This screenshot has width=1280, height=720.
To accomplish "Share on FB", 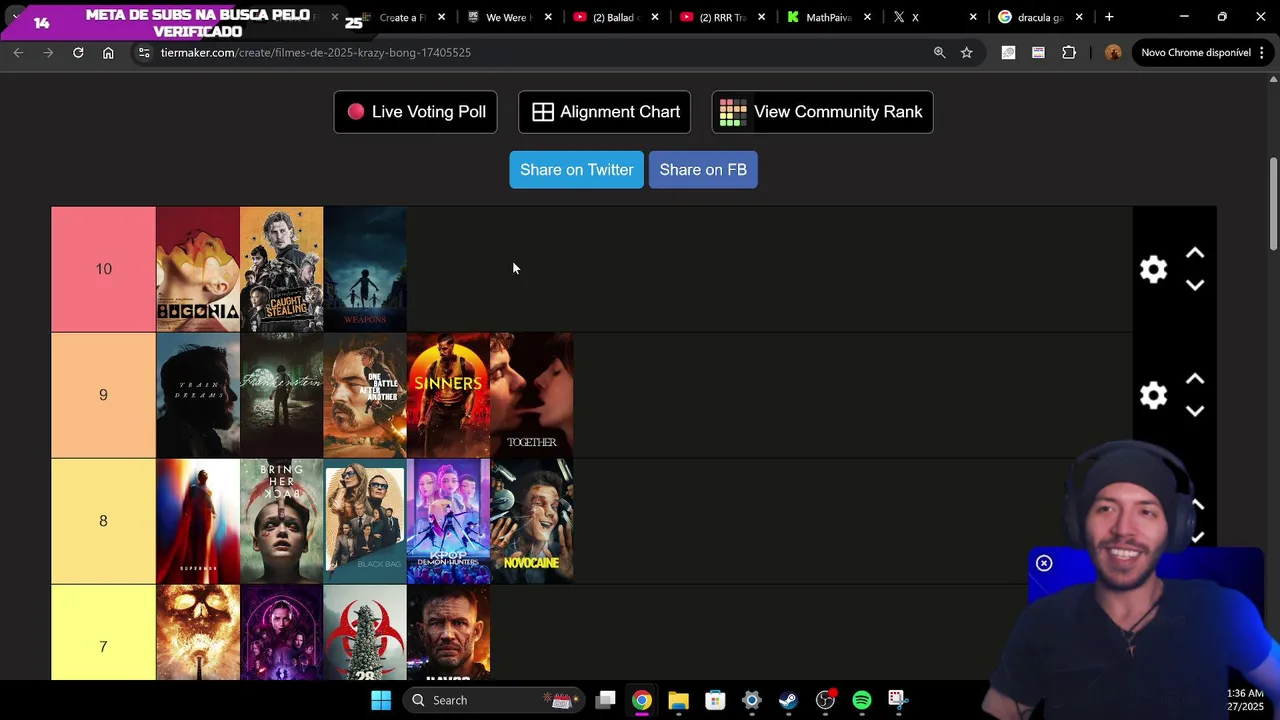I will coord(703,170).
